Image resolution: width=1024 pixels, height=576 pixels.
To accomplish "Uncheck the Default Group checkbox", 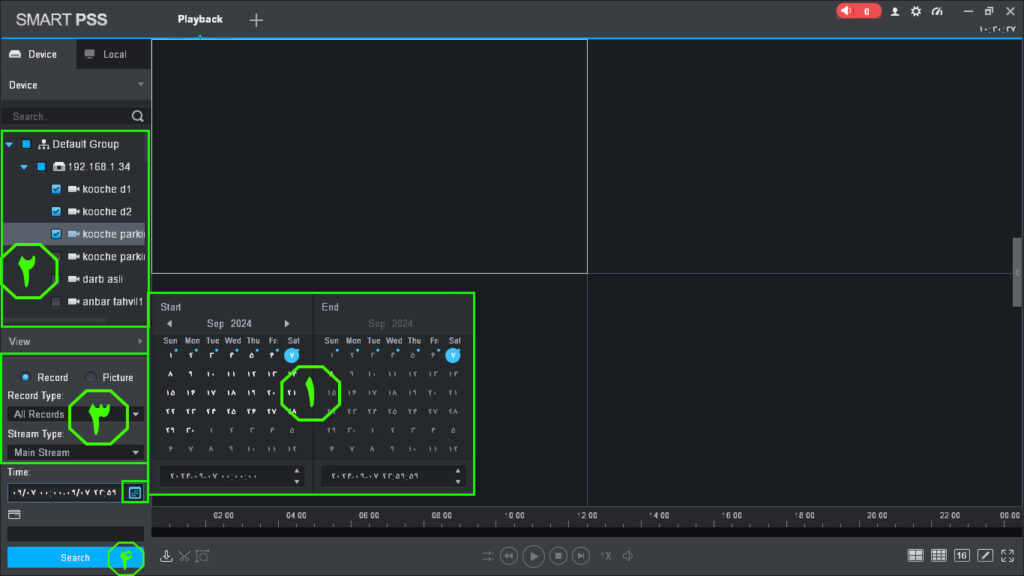I will [x=26, y=144].
